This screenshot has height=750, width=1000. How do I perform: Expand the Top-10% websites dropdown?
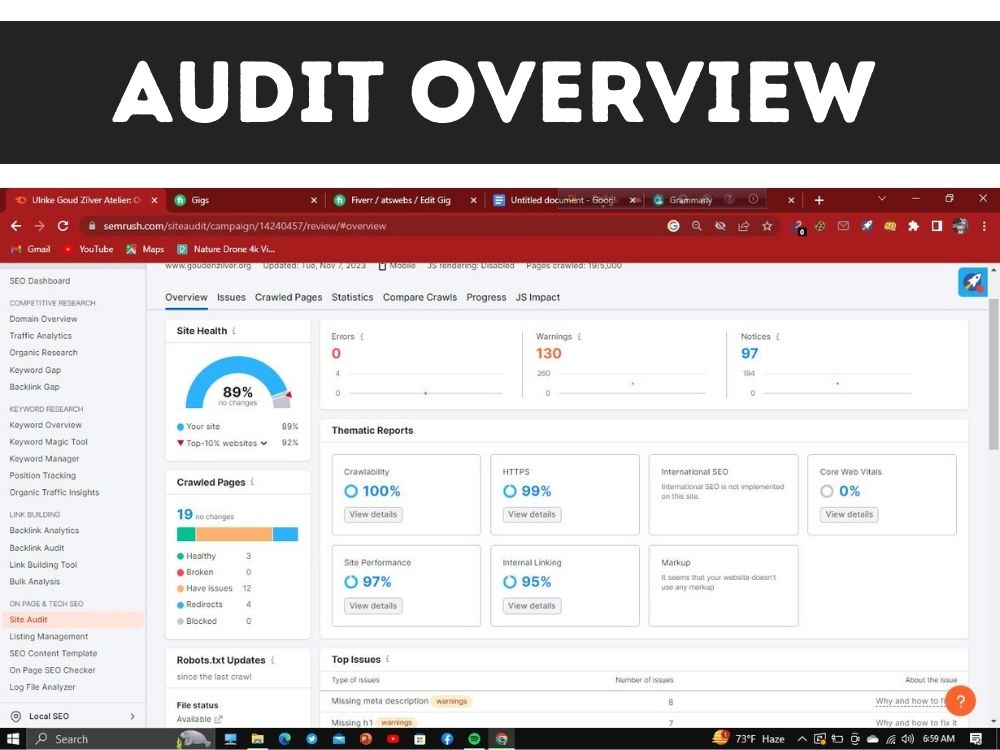tap(264, 443)
